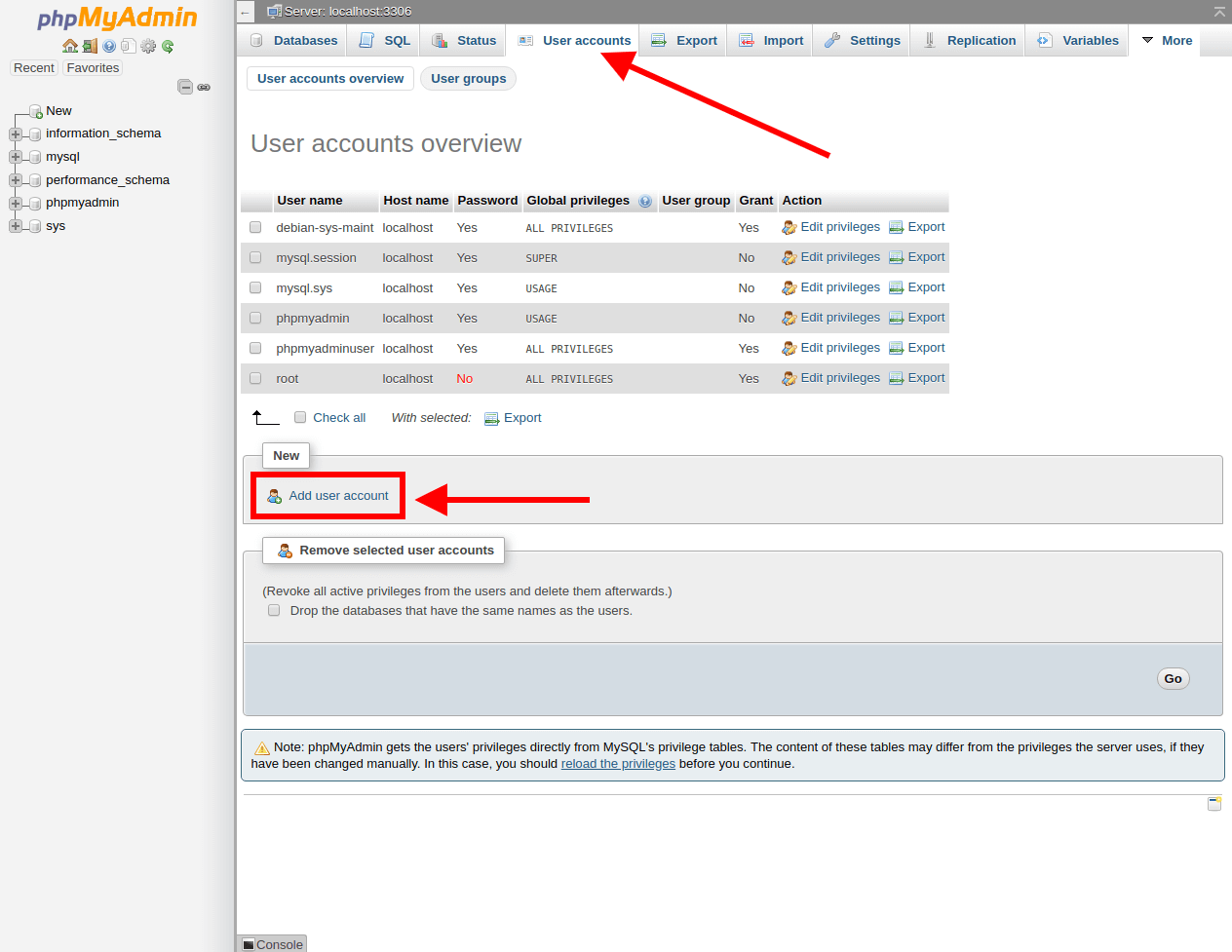Click the Add user account person icon
Screen dimensions: 1232x952
click(x=275, y=496)
